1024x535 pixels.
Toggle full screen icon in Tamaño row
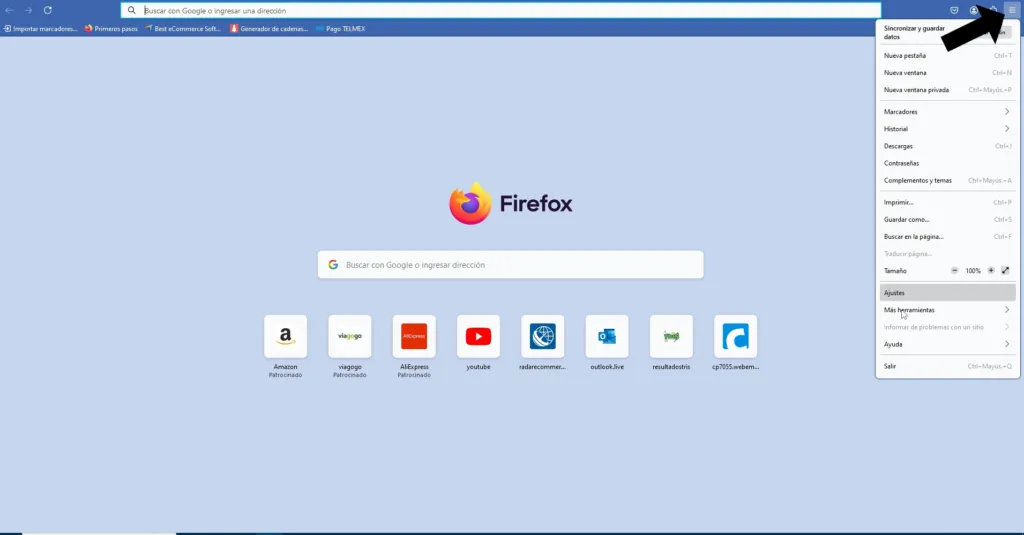click(1005, 270)
